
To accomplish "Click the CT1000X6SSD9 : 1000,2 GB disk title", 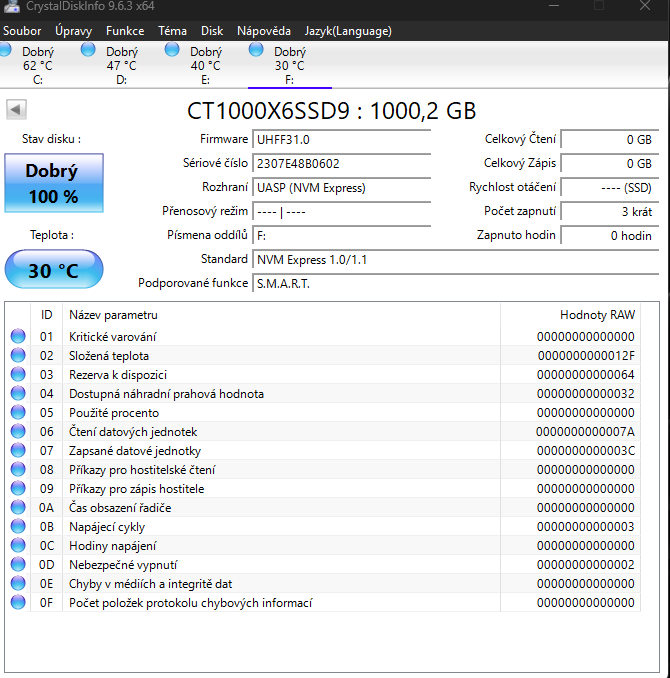I will [331, 111].
